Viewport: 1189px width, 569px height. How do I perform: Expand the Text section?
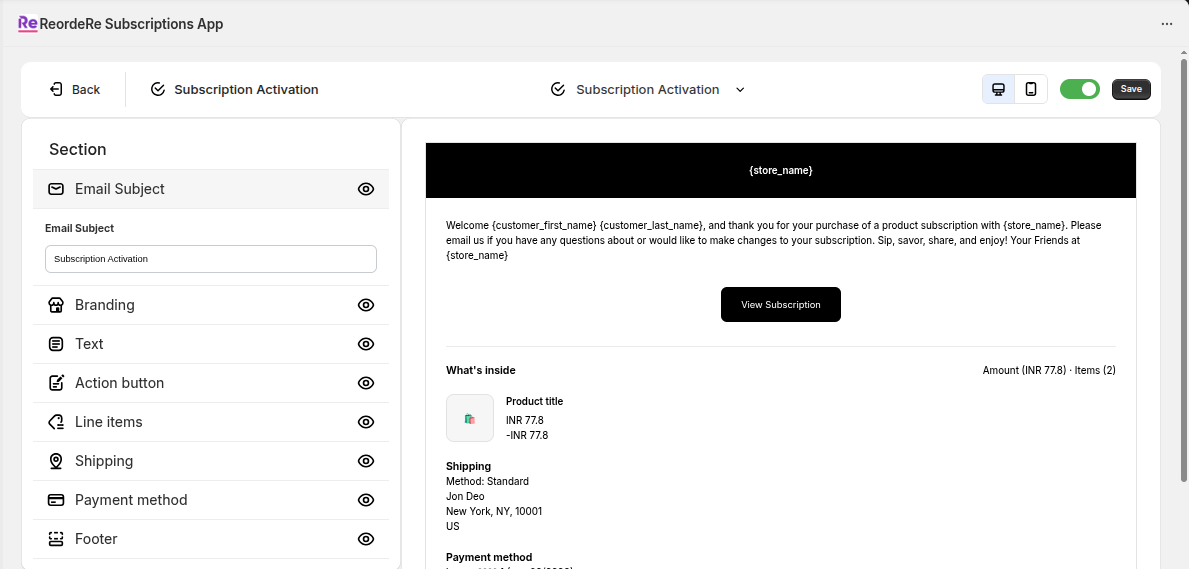pos(89,344)
